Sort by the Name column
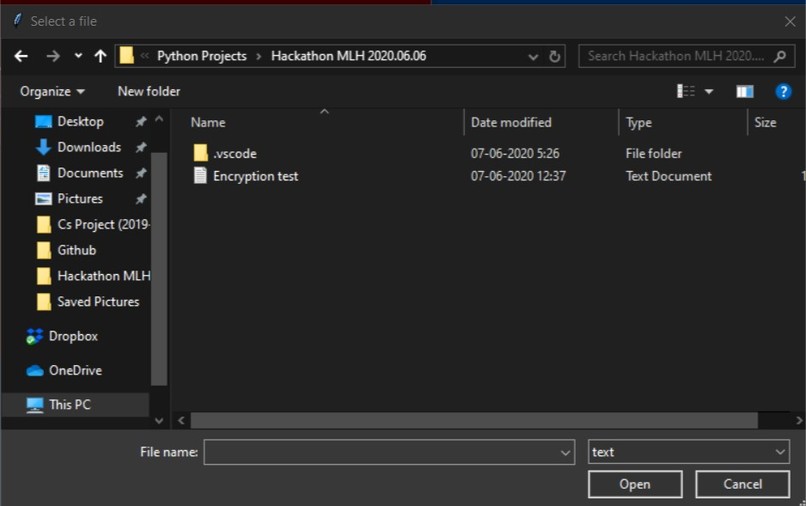The image size is (806, 506). (208, 122)
